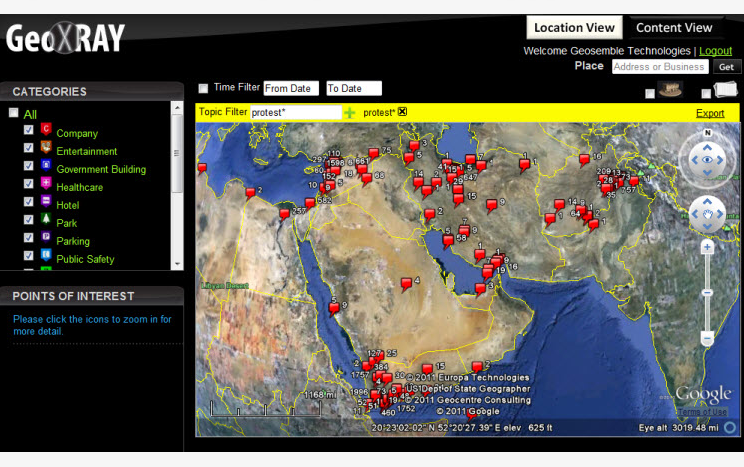Click the Google Earth look-around eye control
744x467 pixels.
[x=707, y=159]
